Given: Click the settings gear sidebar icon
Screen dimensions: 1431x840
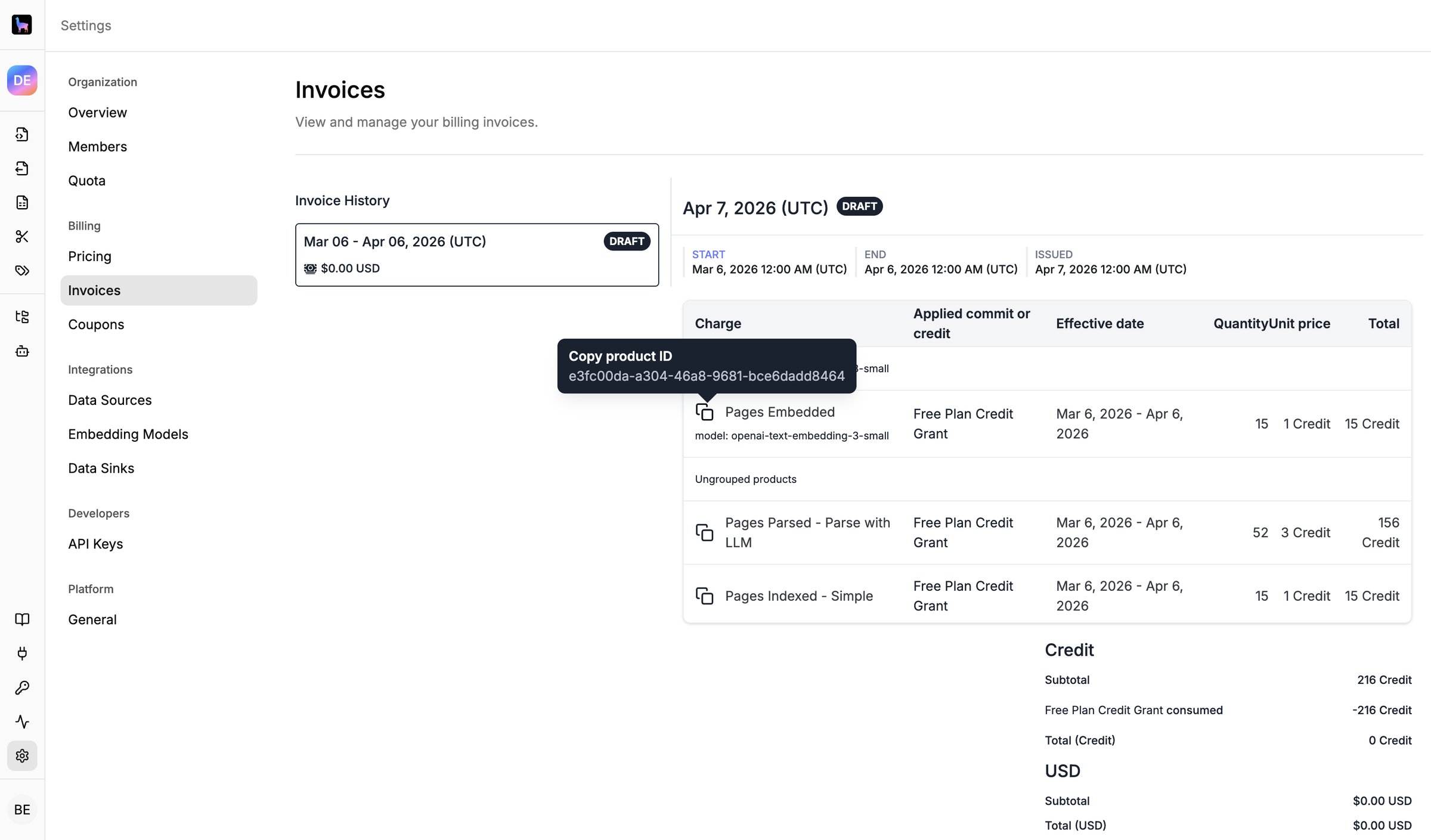Looking at the screenshot, I should point(22,755).
